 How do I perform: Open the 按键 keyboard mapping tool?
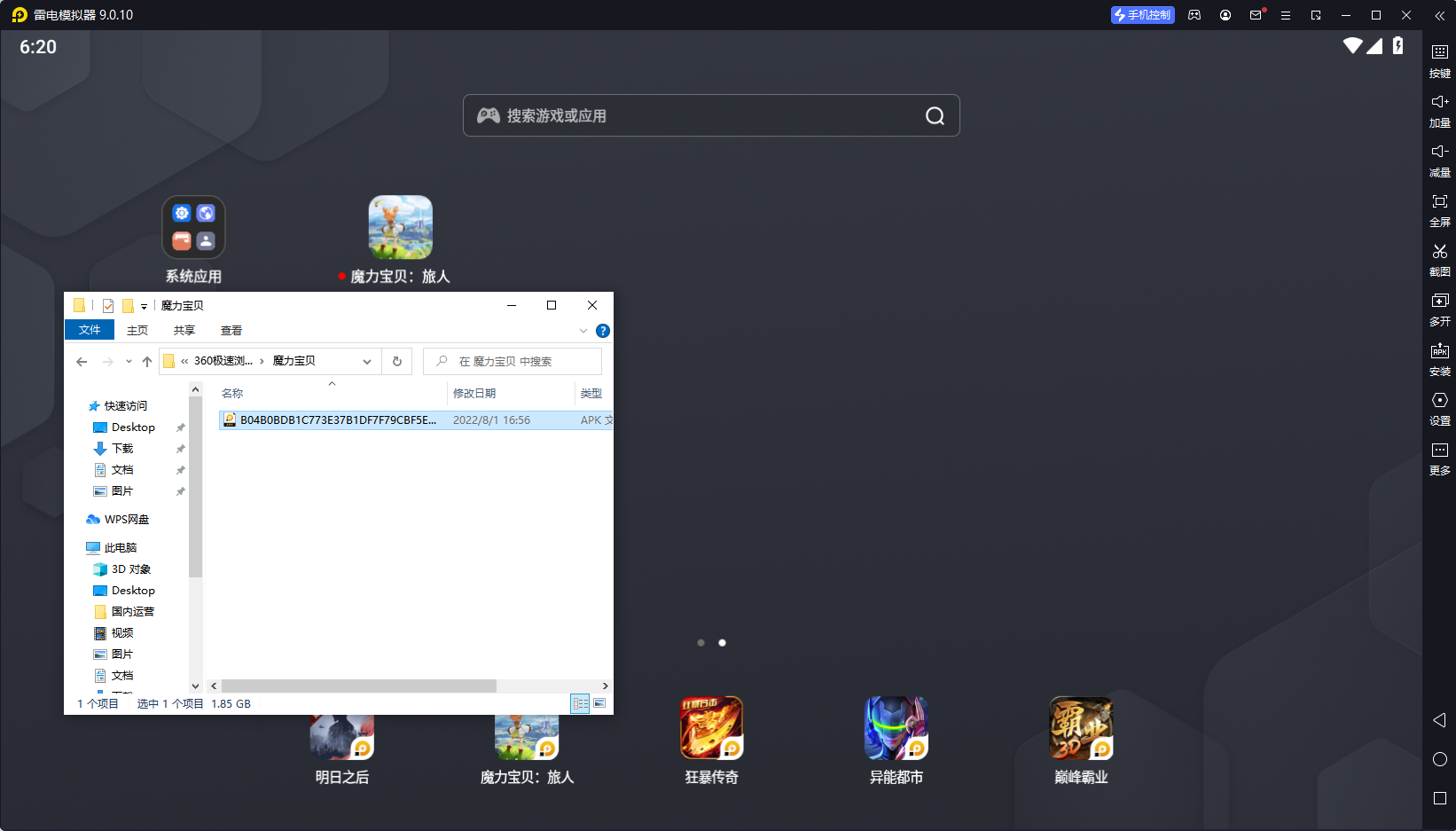pos(1439,60)
